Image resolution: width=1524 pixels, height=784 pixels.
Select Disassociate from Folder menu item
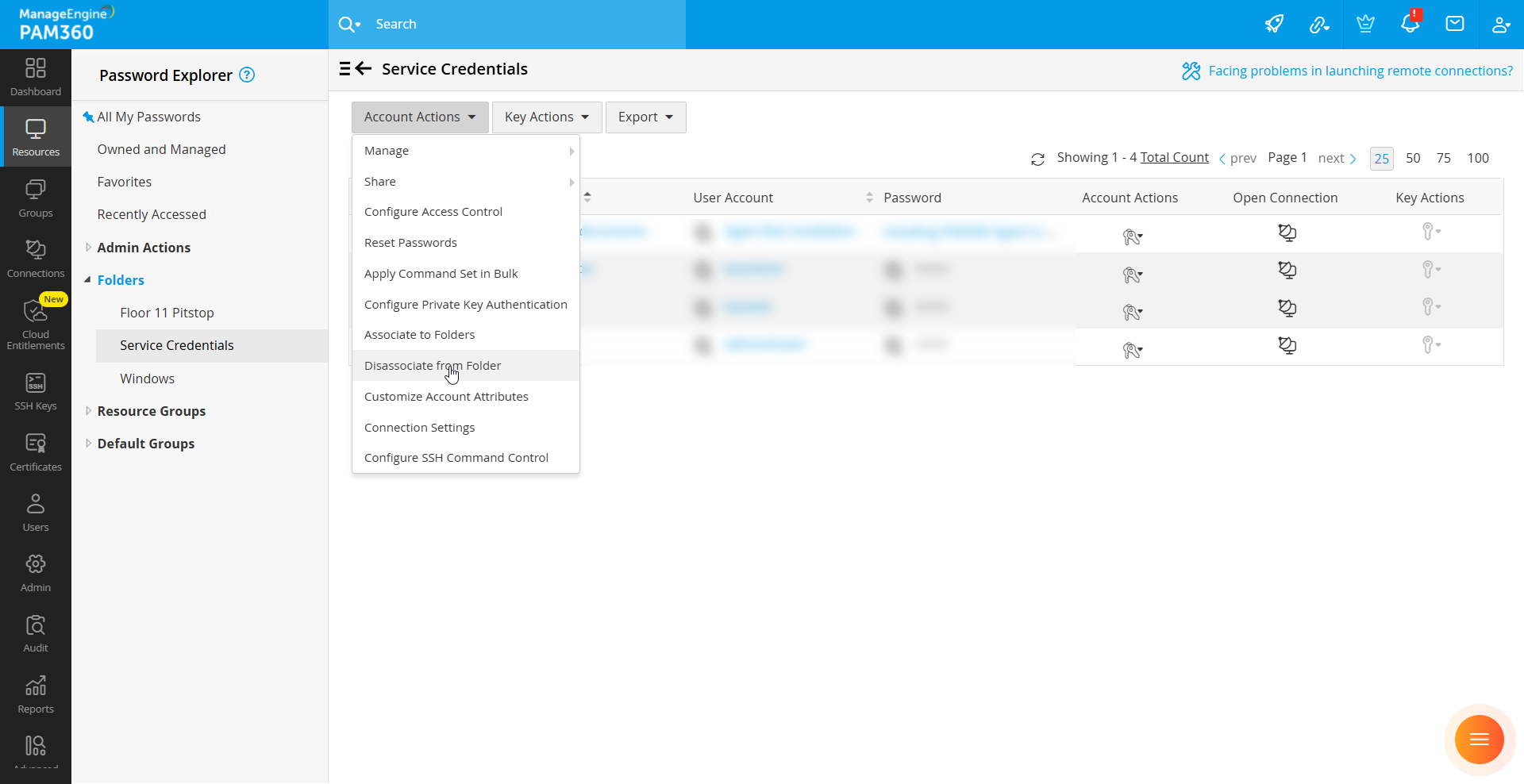point(433,366)
